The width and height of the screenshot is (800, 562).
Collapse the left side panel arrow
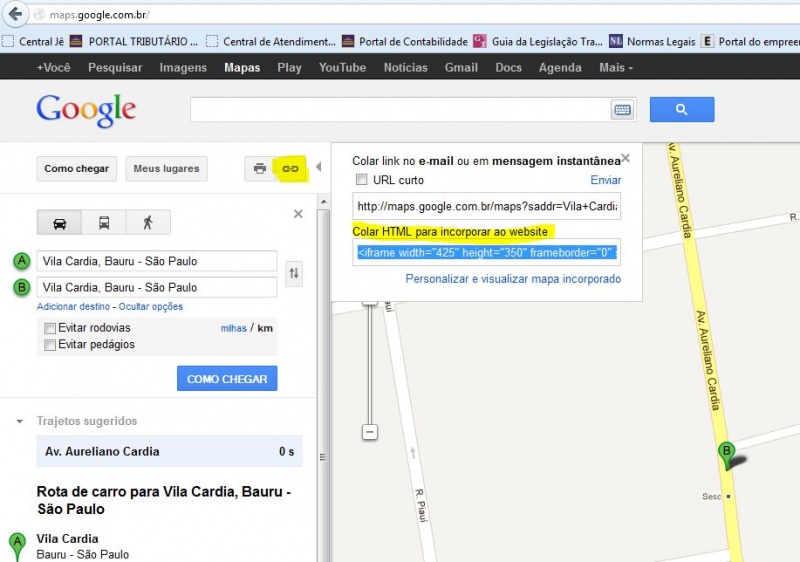tap(318, 167)
